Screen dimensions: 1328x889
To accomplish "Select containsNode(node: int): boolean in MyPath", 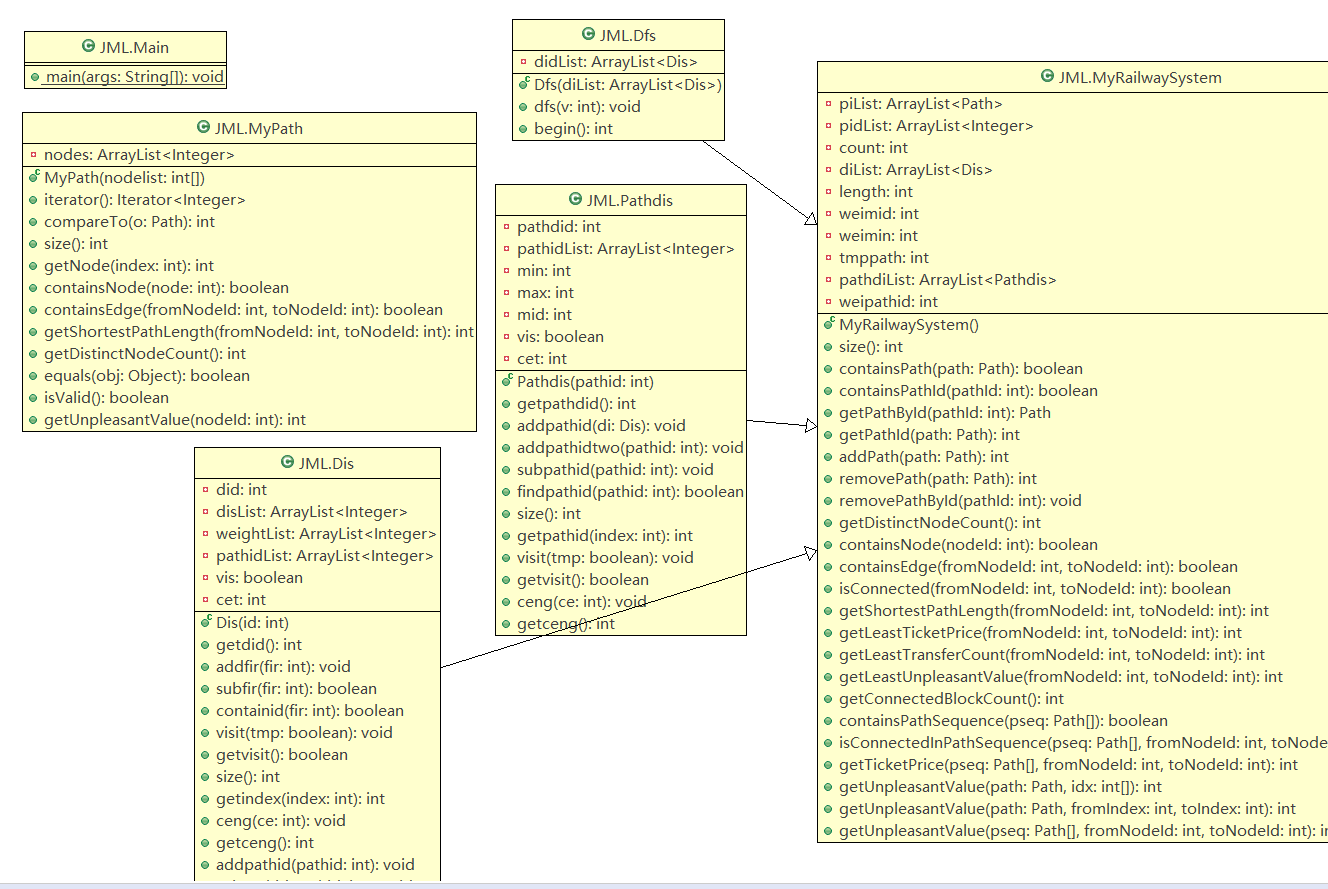I will pos(166,287).
